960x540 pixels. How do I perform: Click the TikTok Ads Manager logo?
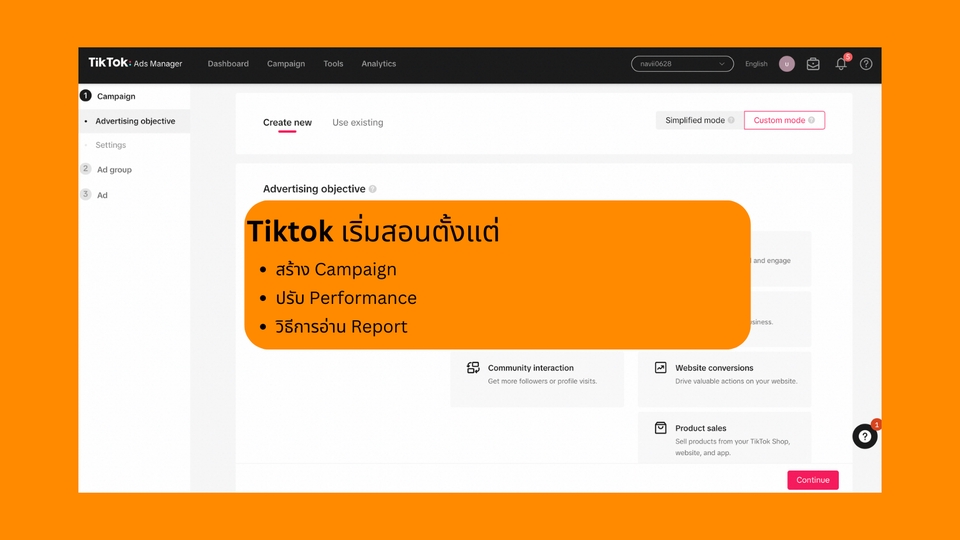click(135, 63)
